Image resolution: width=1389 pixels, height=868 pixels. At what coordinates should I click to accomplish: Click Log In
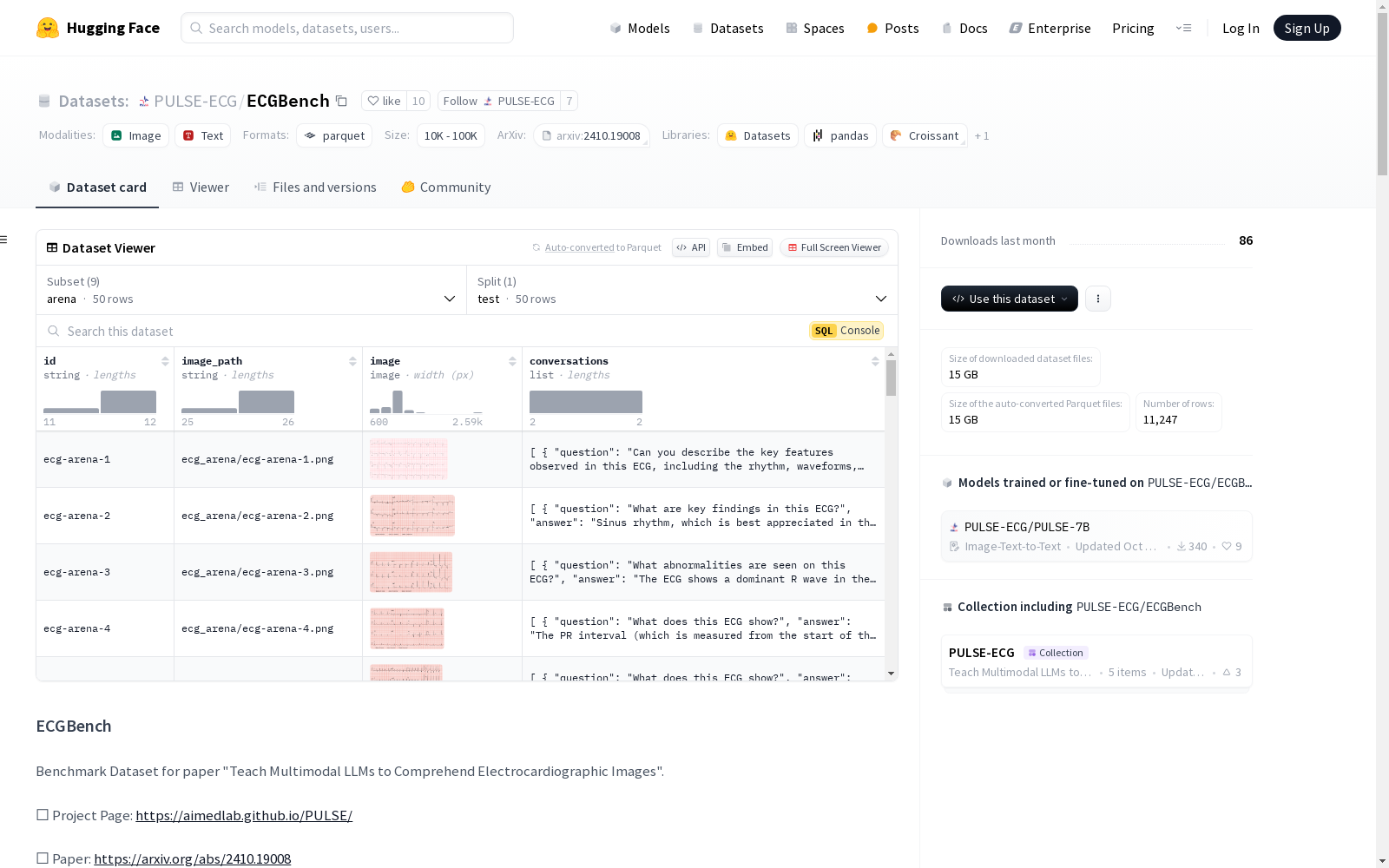[x=1241, y=28]
